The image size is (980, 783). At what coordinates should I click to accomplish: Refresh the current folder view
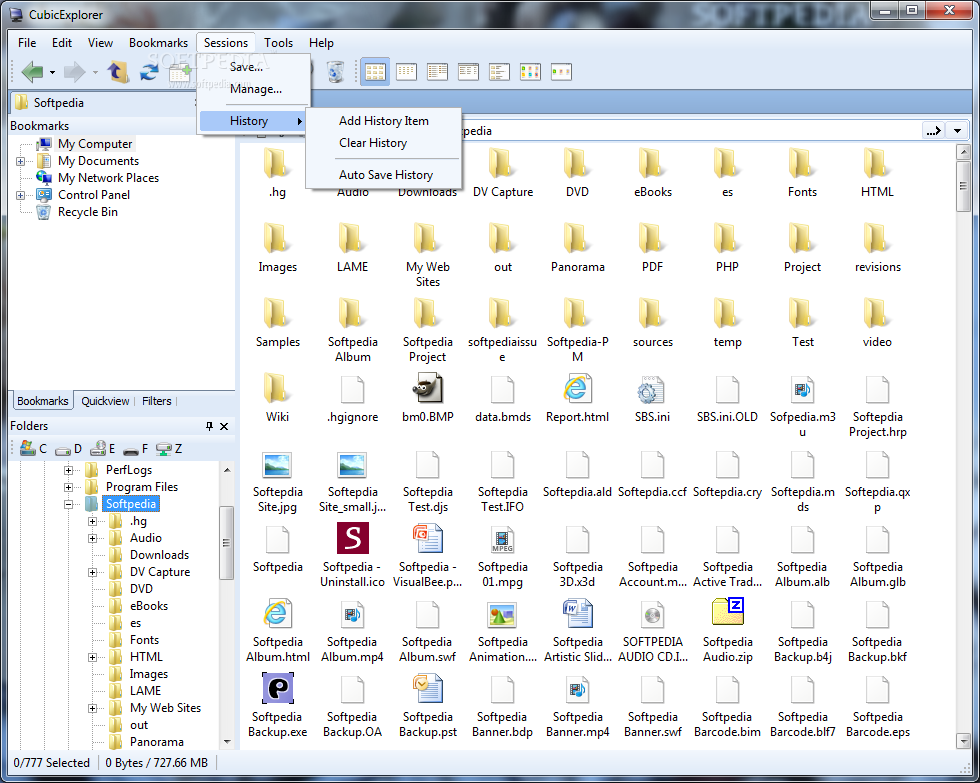tap(149, 72)
